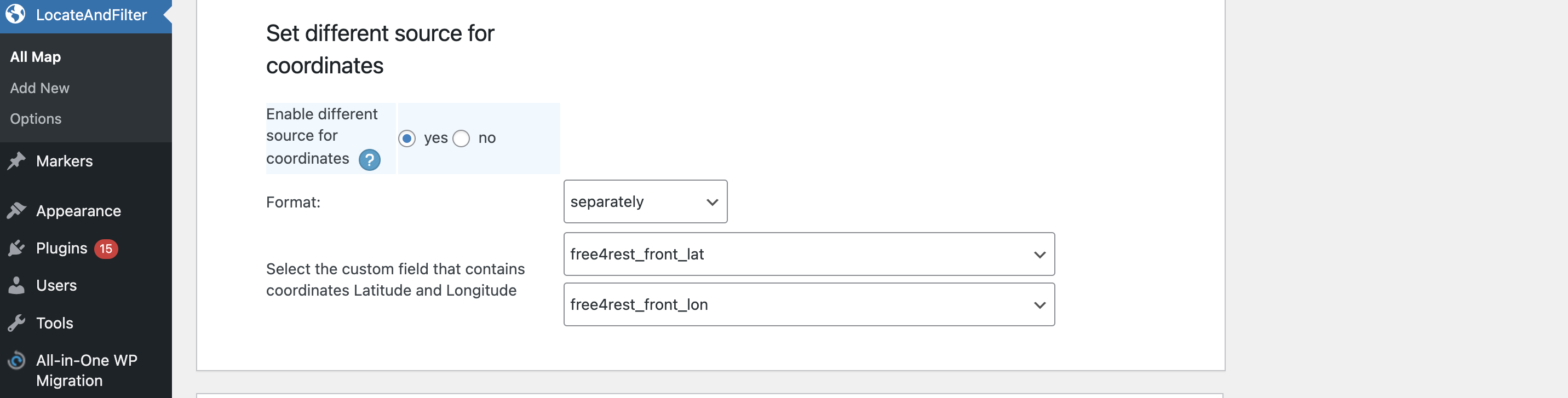The height and width of the screenshot is (398, 1568).
Task: Click the Plugins update count badge
Action: 106,249
